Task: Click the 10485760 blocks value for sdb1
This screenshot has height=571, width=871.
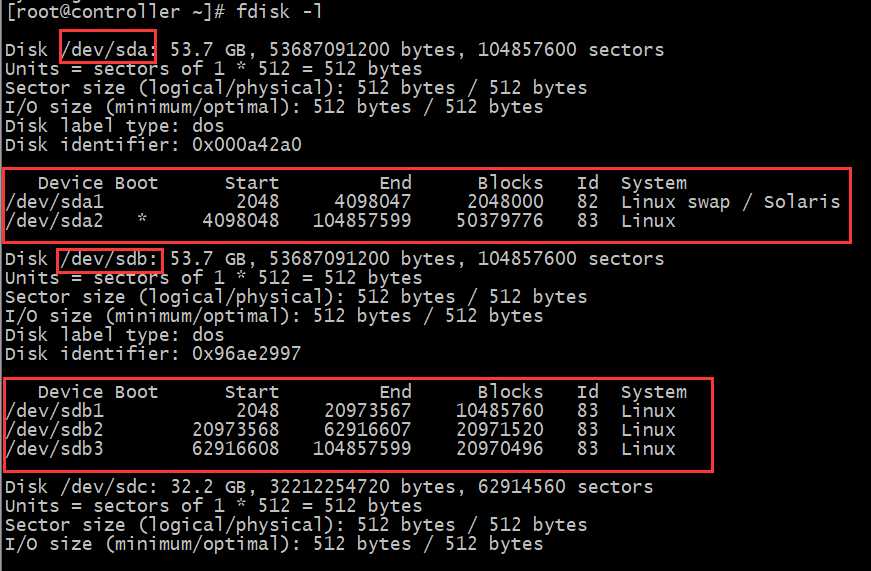Action: click(499, 411)
